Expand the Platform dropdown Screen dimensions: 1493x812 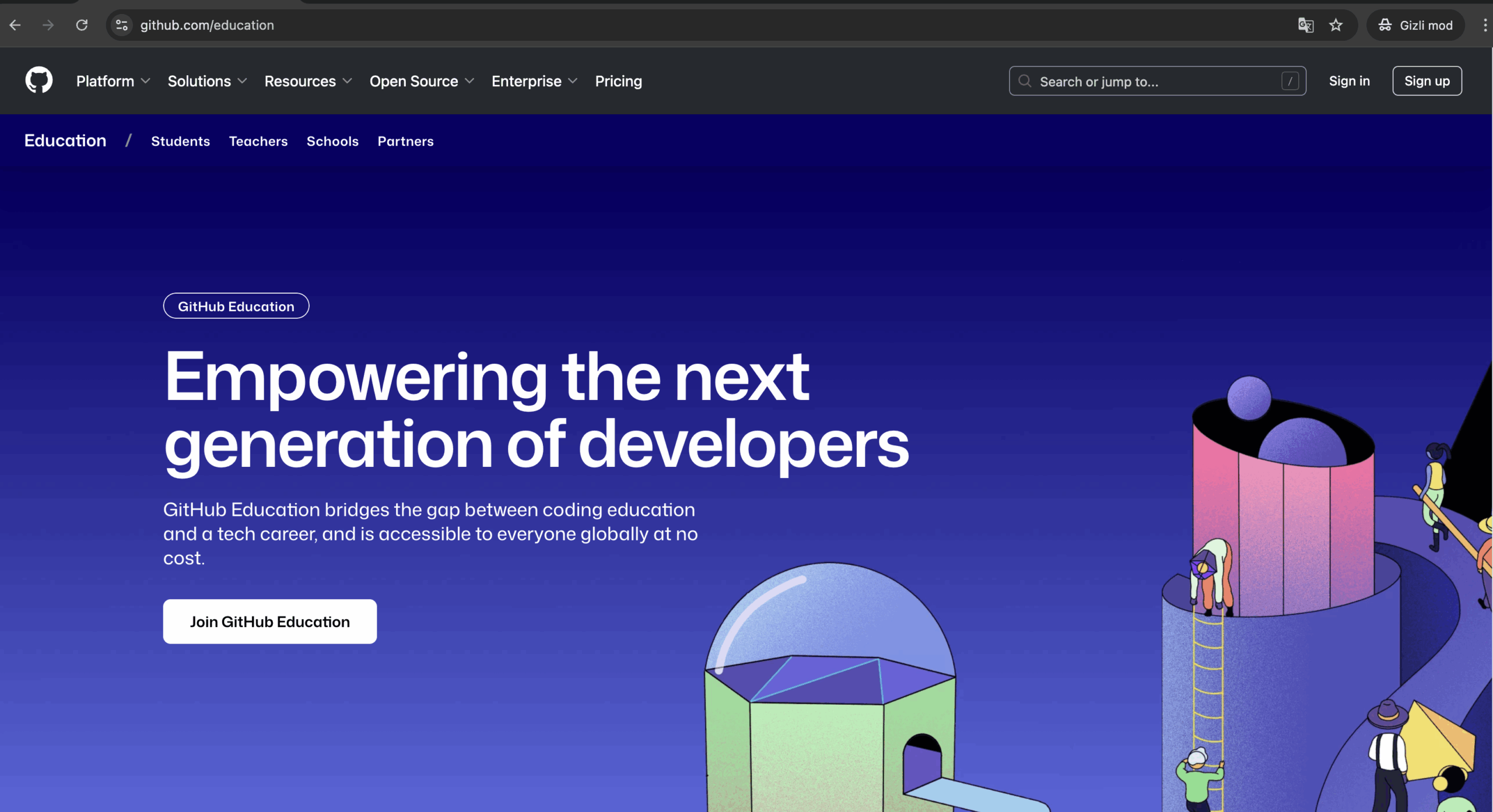[x=113, y=81]
